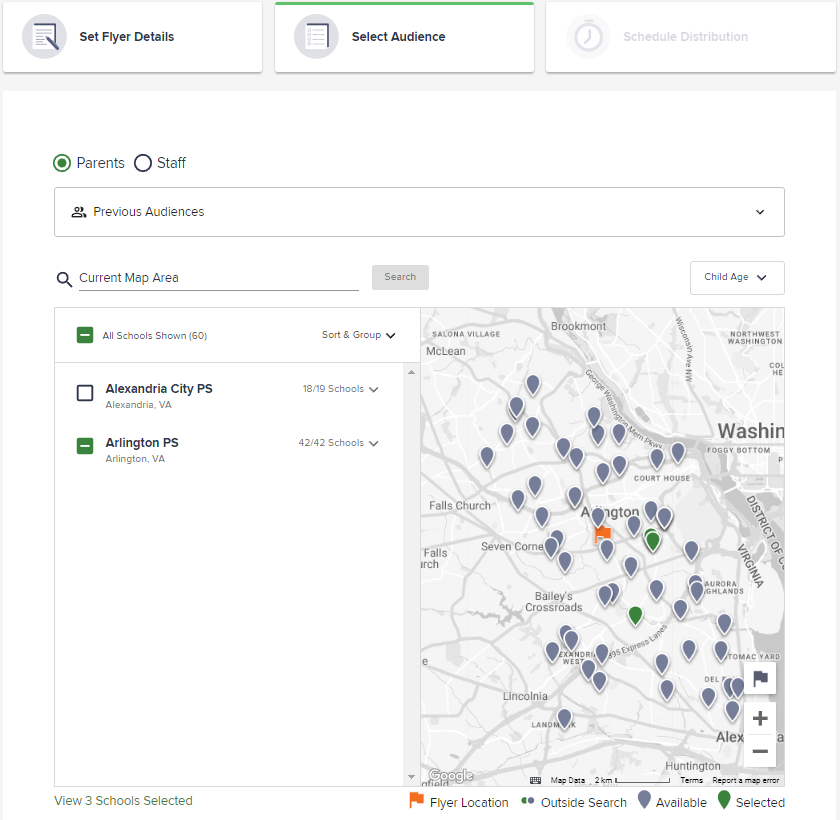Click the green selected pin near Arlington
840x820 pixels.
click(652, 541)
